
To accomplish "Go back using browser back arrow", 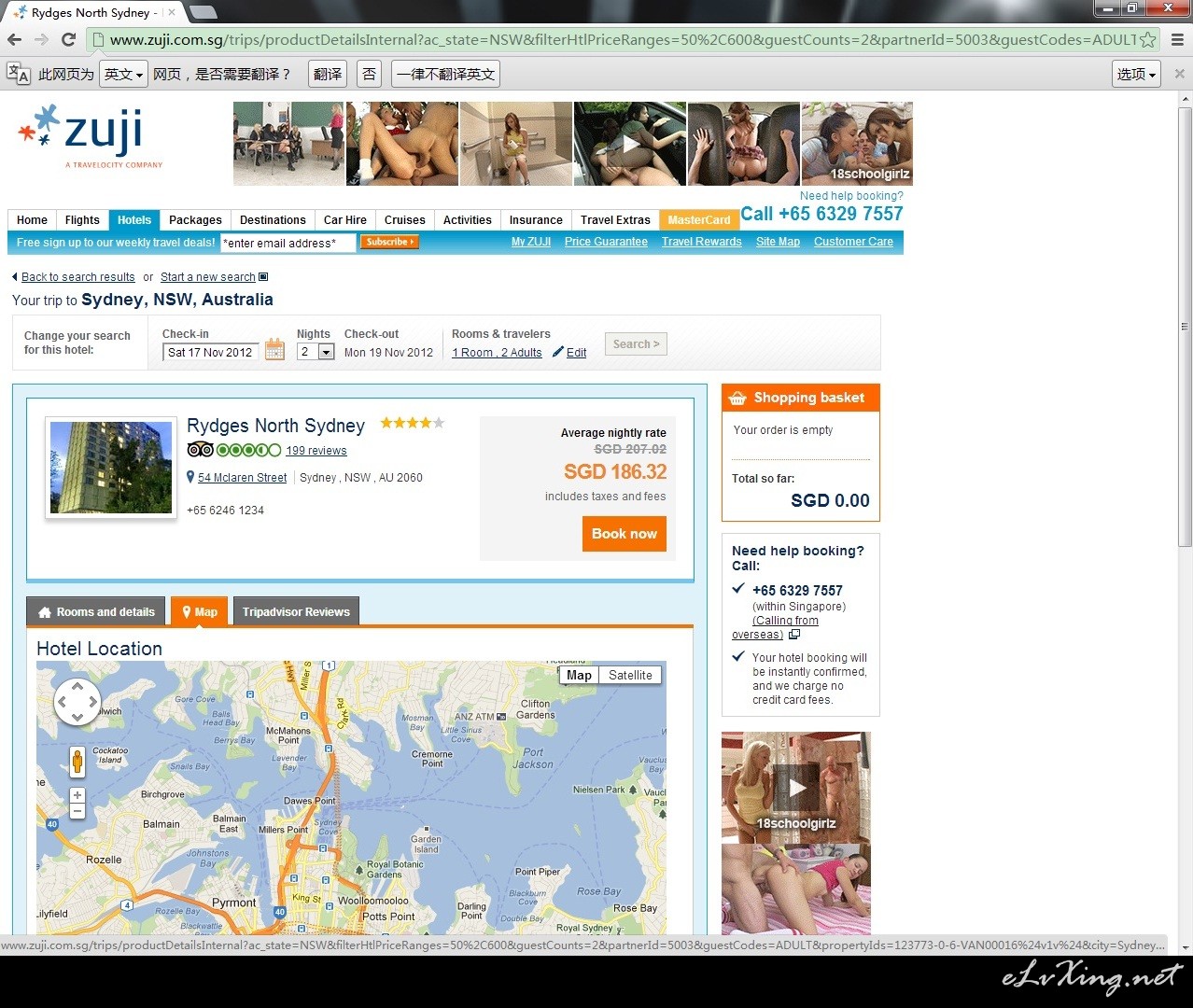I will (x=14, y=39).
